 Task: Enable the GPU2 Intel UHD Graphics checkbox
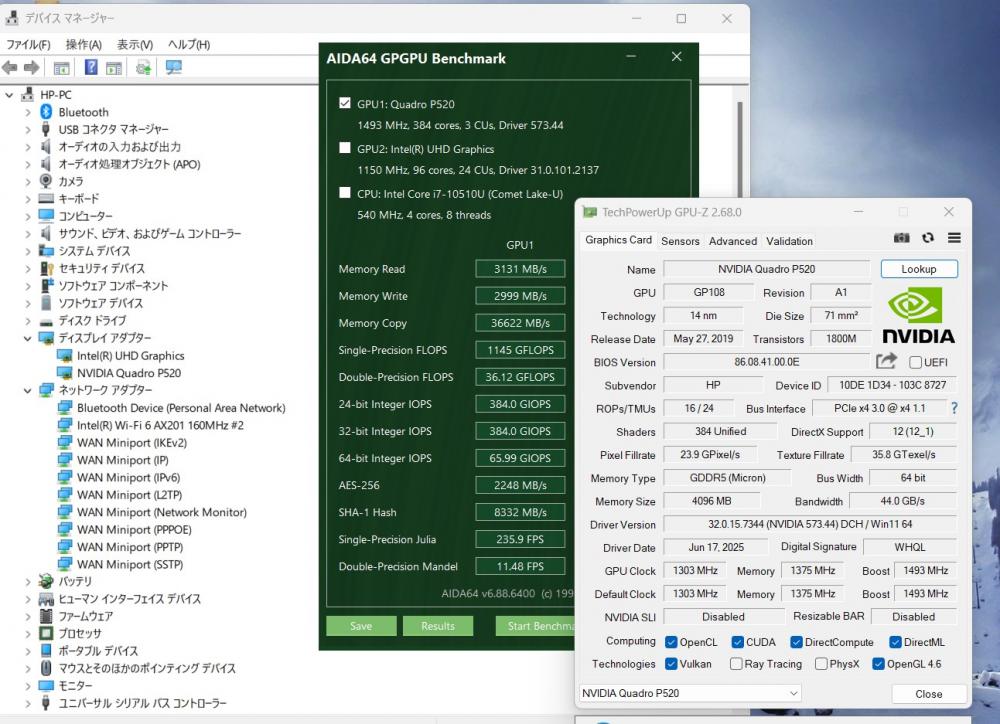[345, 148]
